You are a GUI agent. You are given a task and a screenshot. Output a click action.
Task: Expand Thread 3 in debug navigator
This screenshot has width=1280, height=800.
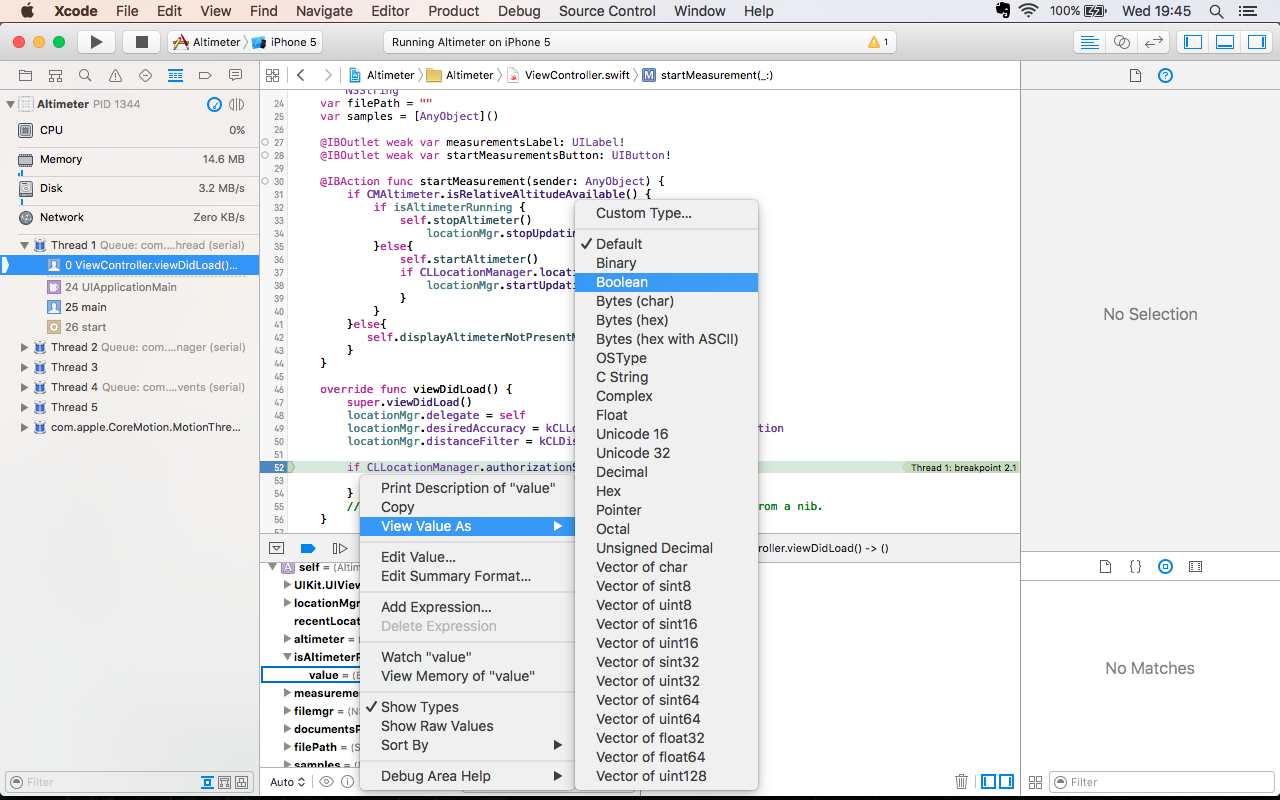coord(25,367)
